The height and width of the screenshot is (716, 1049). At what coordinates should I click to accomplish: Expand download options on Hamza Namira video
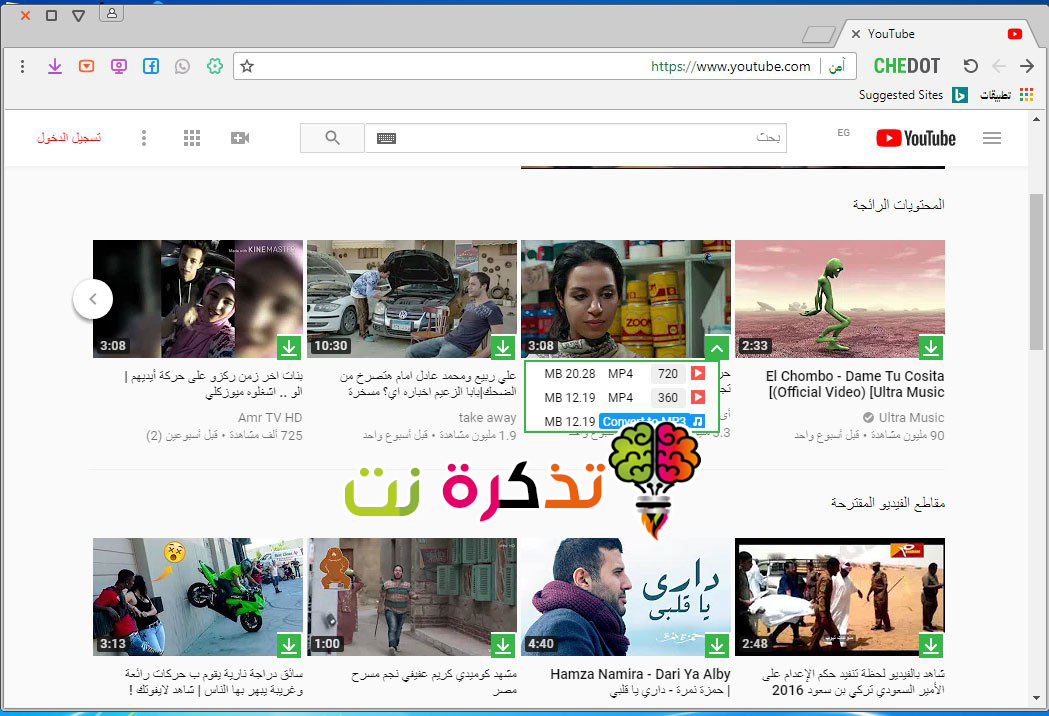[x=717, y=645]
